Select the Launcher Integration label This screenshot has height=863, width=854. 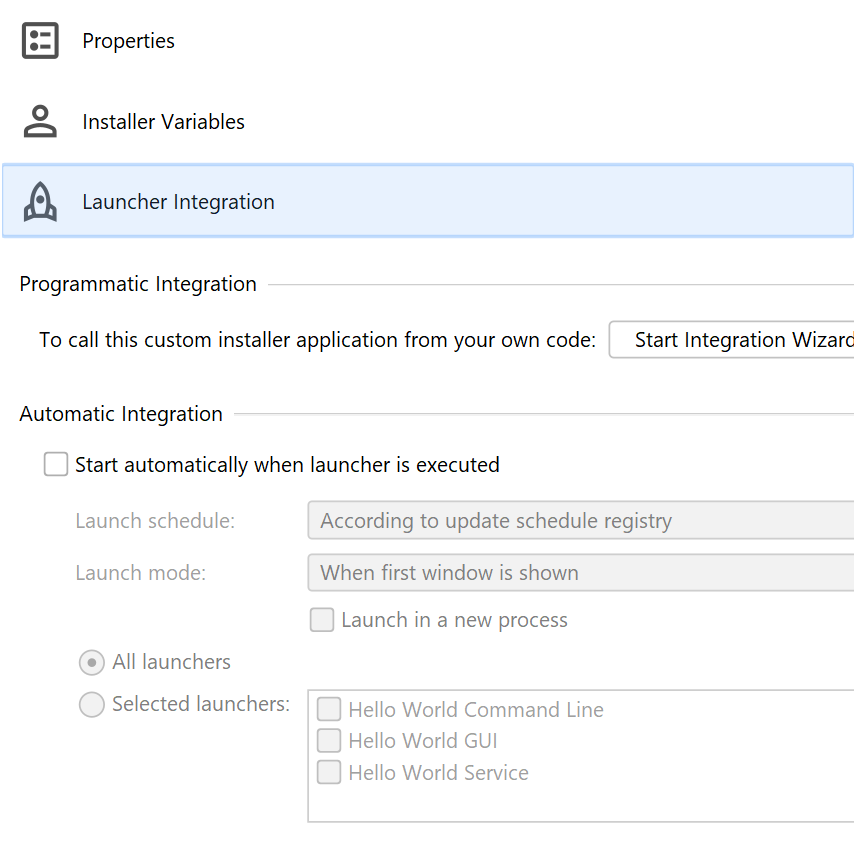pos(178,202)
